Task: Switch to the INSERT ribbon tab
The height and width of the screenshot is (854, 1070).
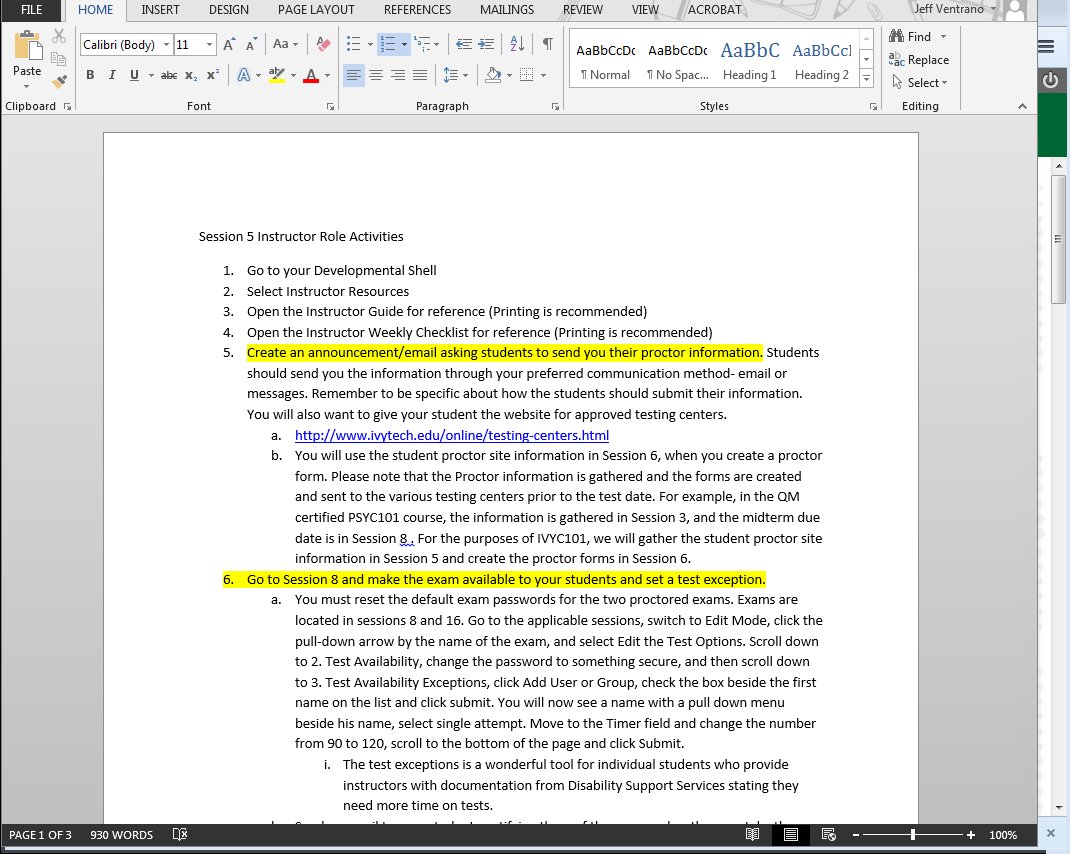Action: (161, 10)
